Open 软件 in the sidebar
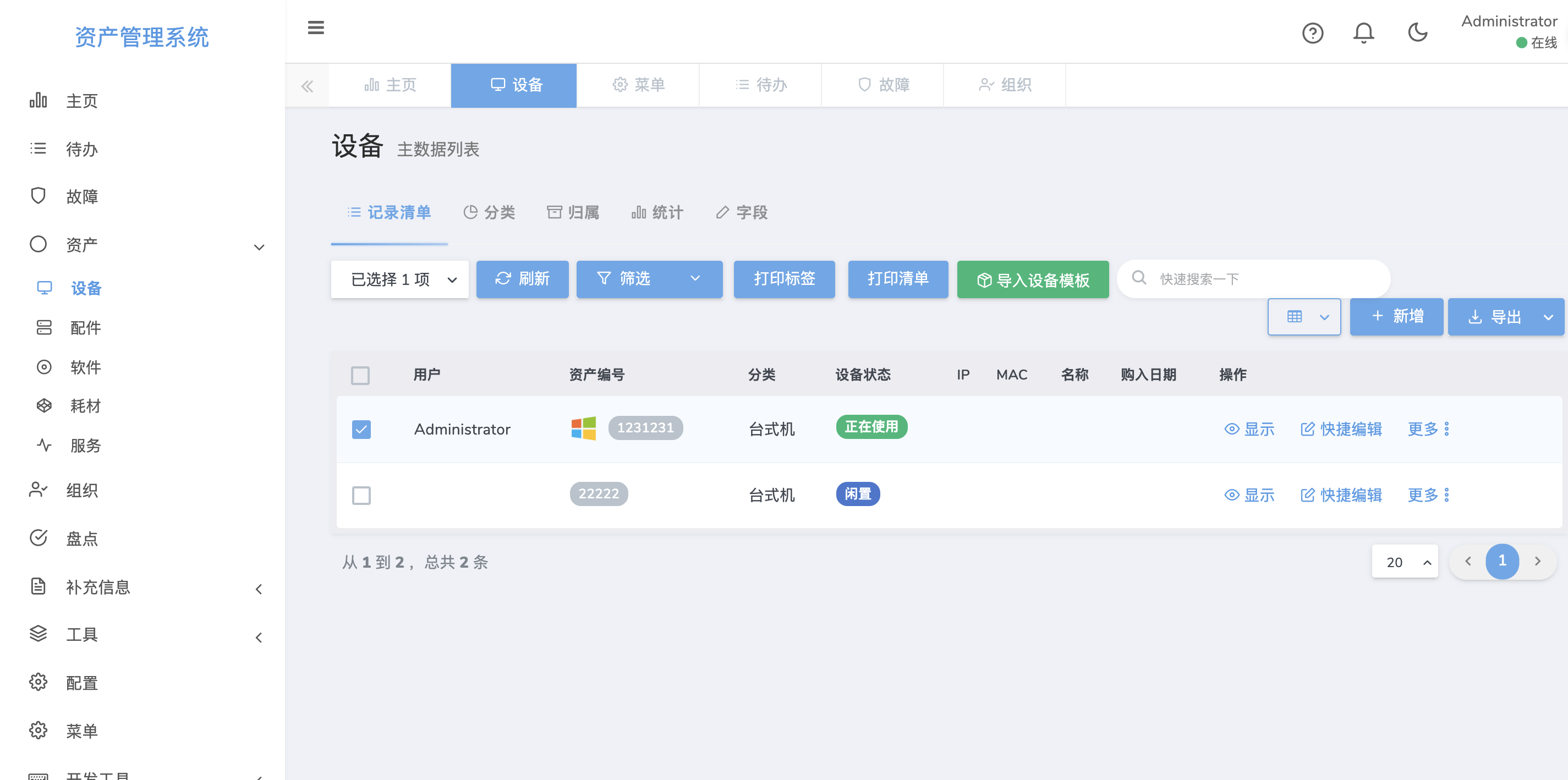Viewport: 1568px width, 780px height. [85, 367]
